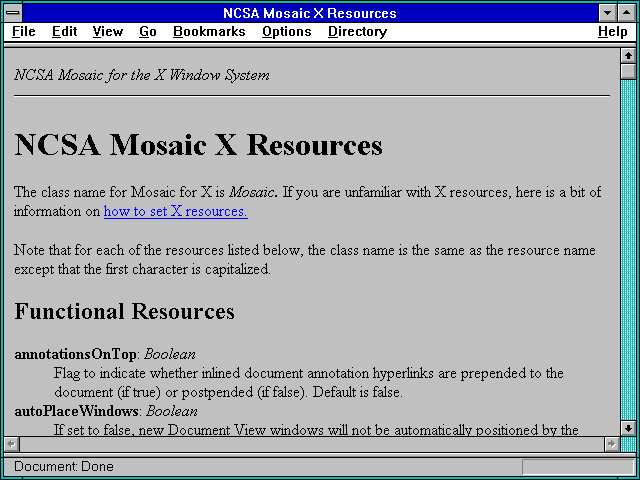Click the 'Document: Done' status text
Image resolution: width=640 pixels, height=480 pixels.
[x=64, y=467]
